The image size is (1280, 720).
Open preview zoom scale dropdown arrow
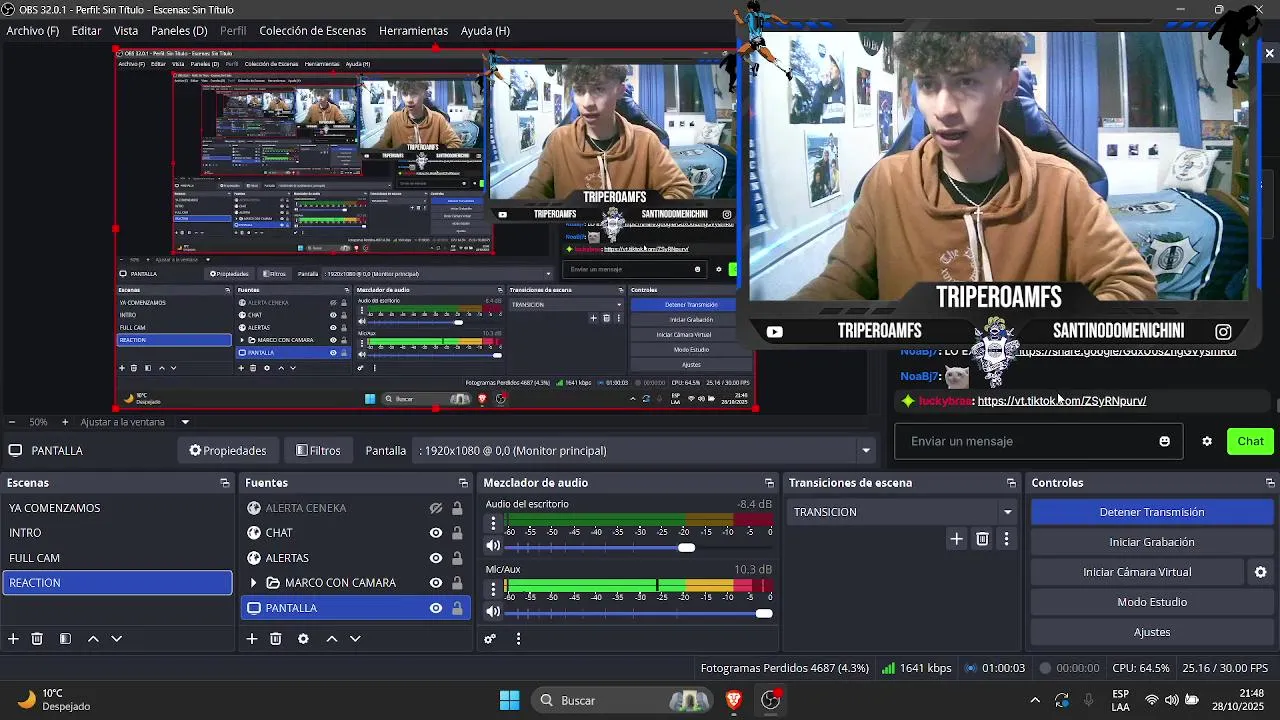point(185,422)
